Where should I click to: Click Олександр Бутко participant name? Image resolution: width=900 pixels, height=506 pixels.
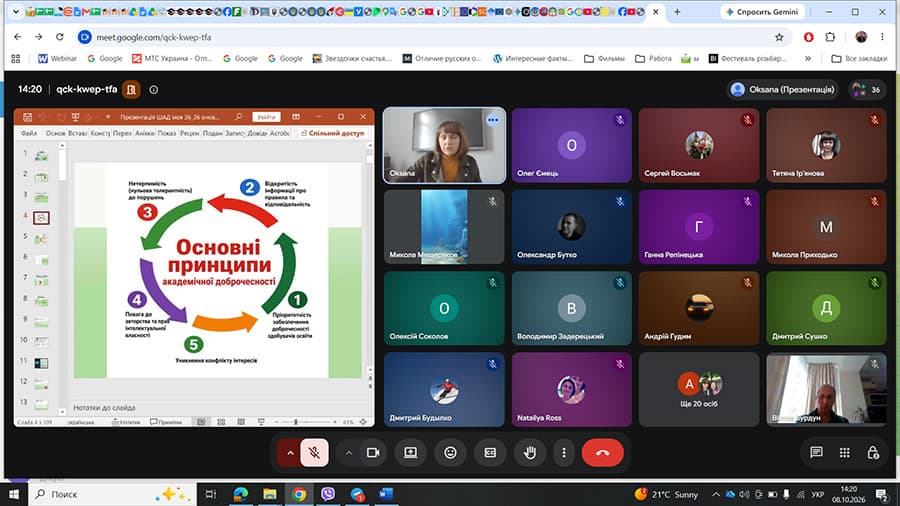pyautogui.click(x=546, y=255)
